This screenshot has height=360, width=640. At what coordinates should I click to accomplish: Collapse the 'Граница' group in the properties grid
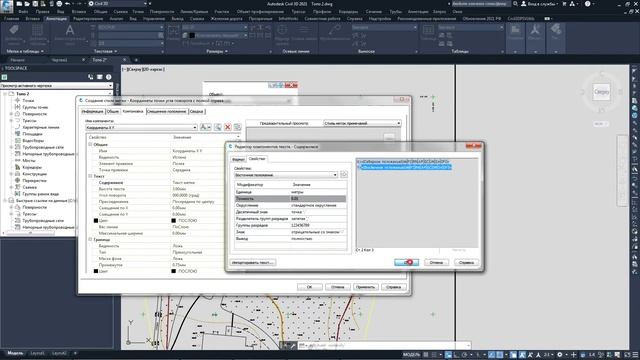(91, 240)
